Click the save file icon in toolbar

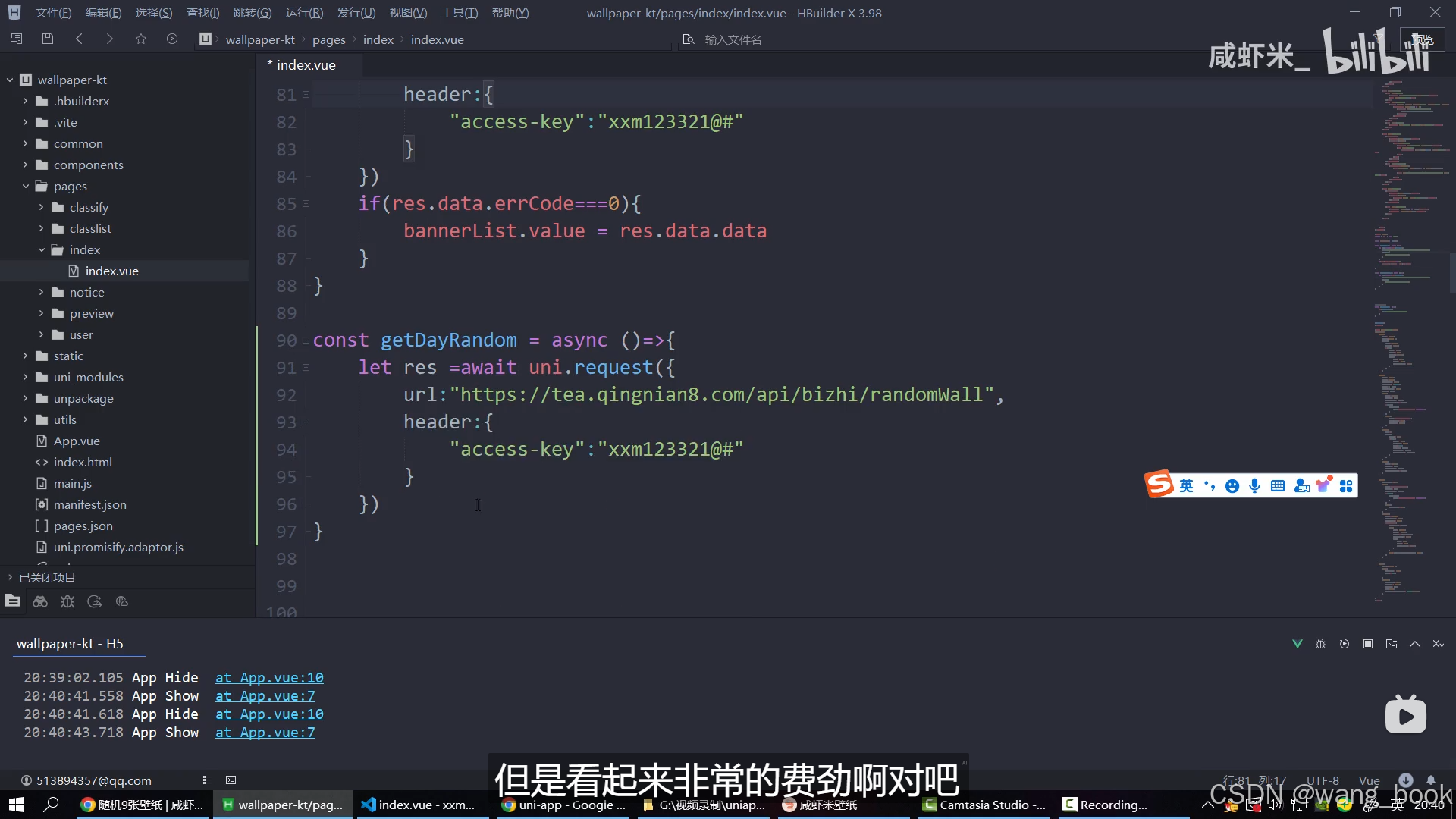click(48, 39)
